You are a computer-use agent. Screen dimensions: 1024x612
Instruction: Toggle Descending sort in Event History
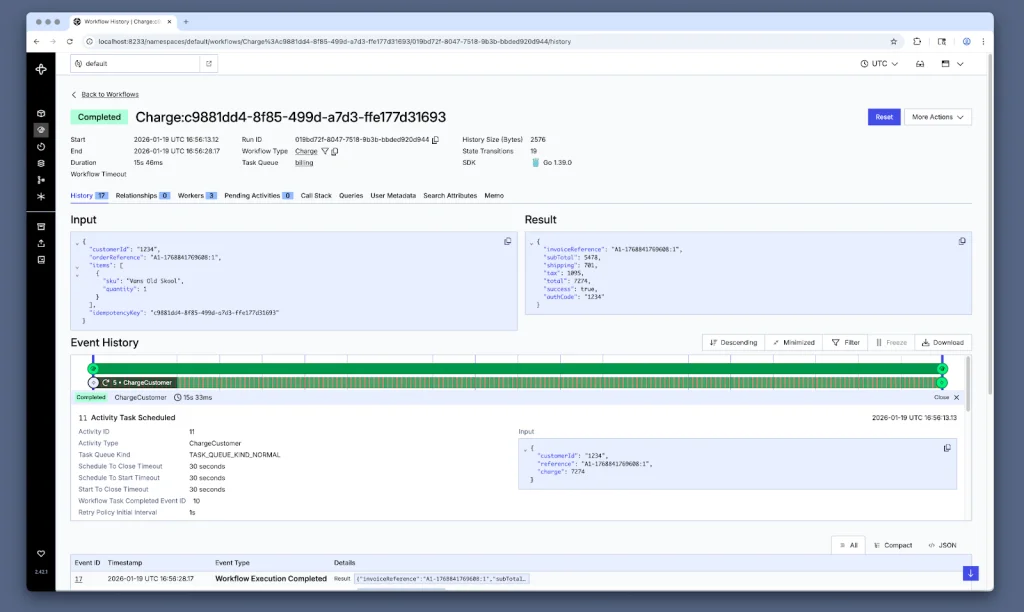733,342
